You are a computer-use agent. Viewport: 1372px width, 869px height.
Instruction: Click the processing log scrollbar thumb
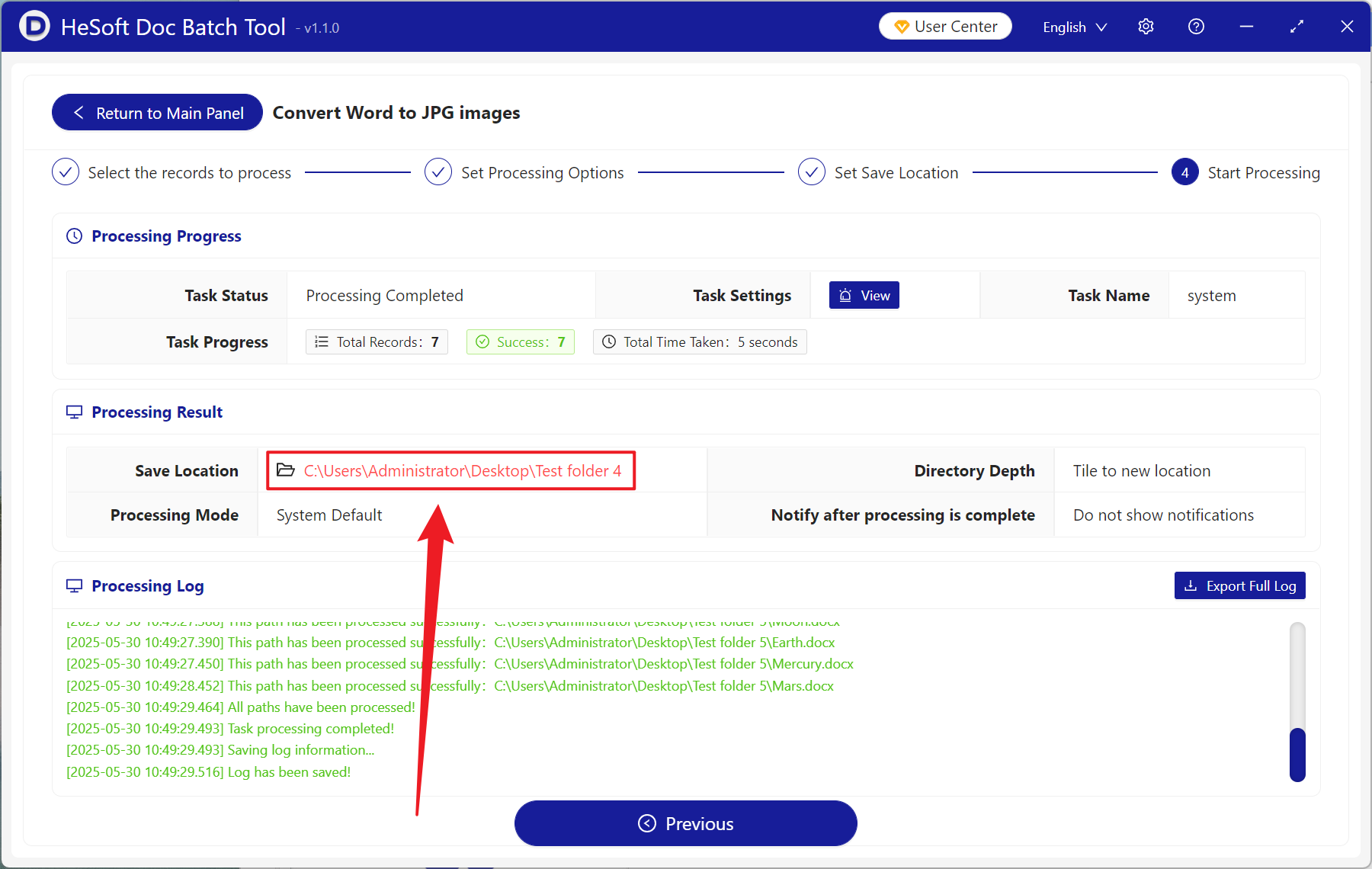(1297, 755)
